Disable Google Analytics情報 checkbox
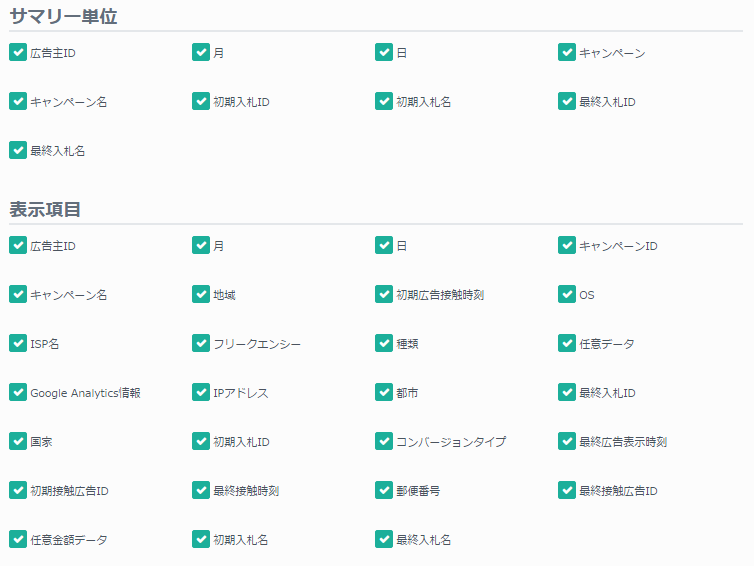This screenshot has height=566, width=754. (x=18, y=392)
